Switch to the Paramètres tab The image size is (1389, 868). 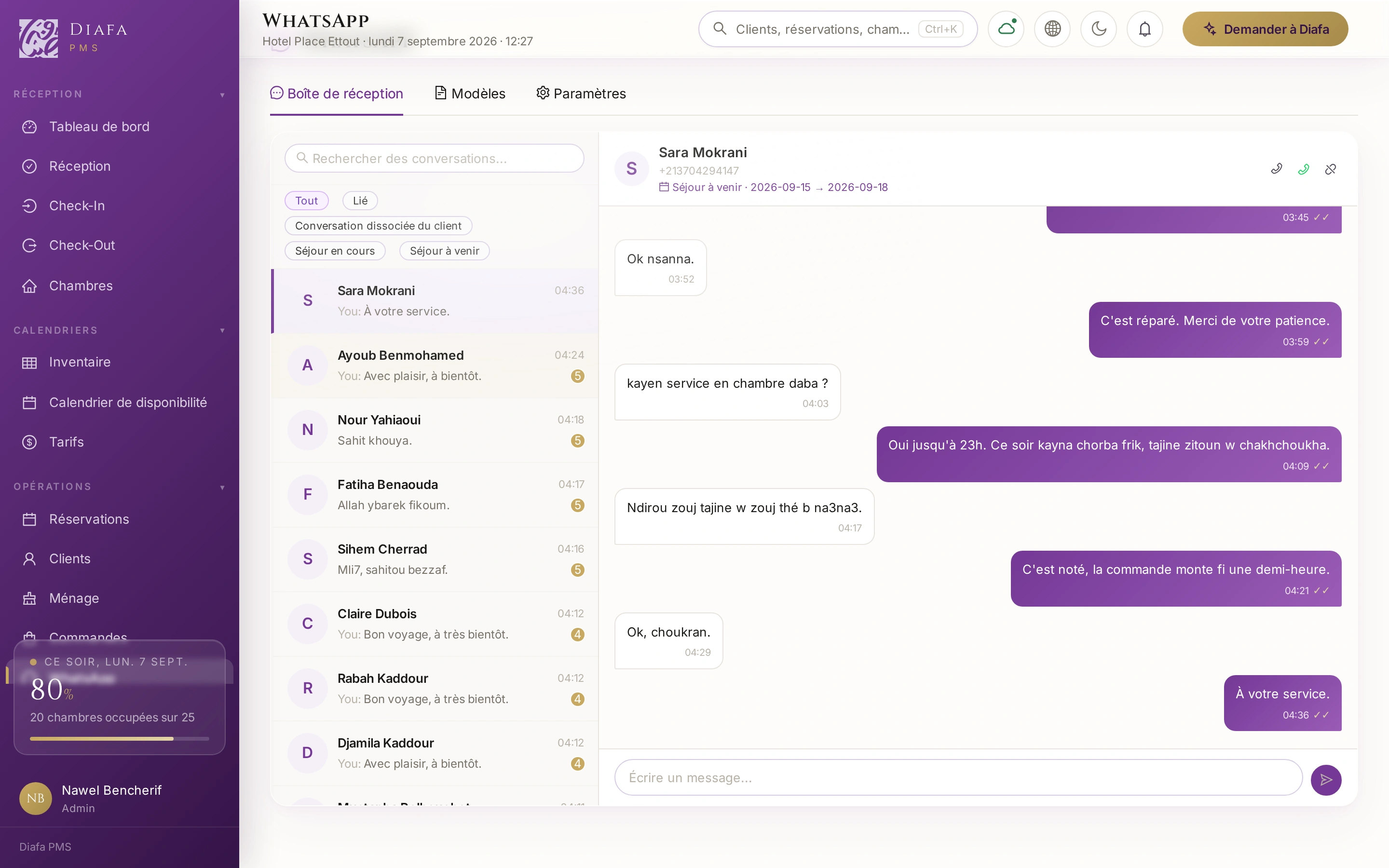point(581,94)
